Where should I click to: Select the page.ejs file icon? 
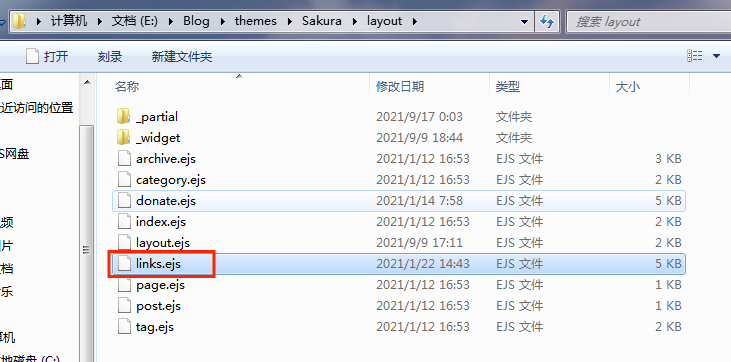(124, 285)
